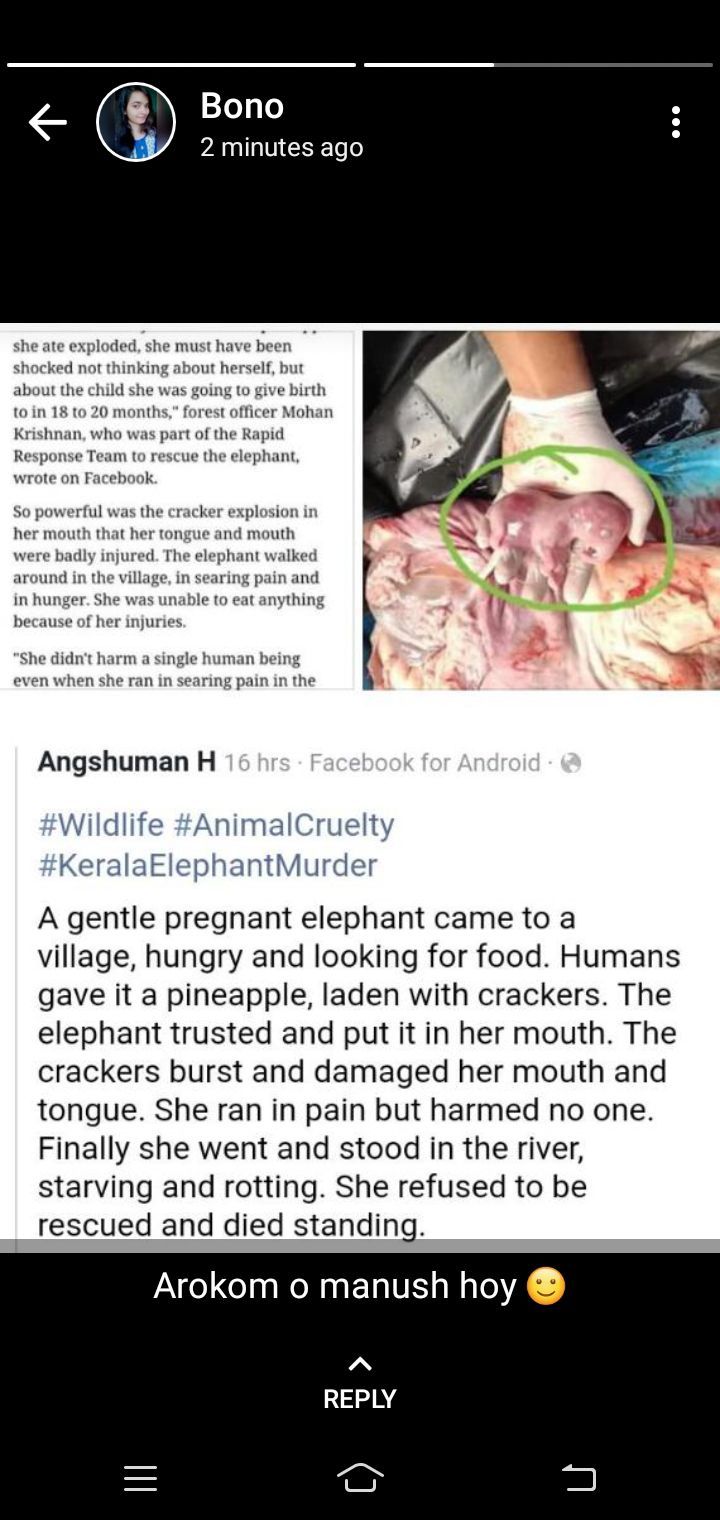Screen dimensions: 720x1520
Task: Select the first story progress bar
Action: click(181, 65)
